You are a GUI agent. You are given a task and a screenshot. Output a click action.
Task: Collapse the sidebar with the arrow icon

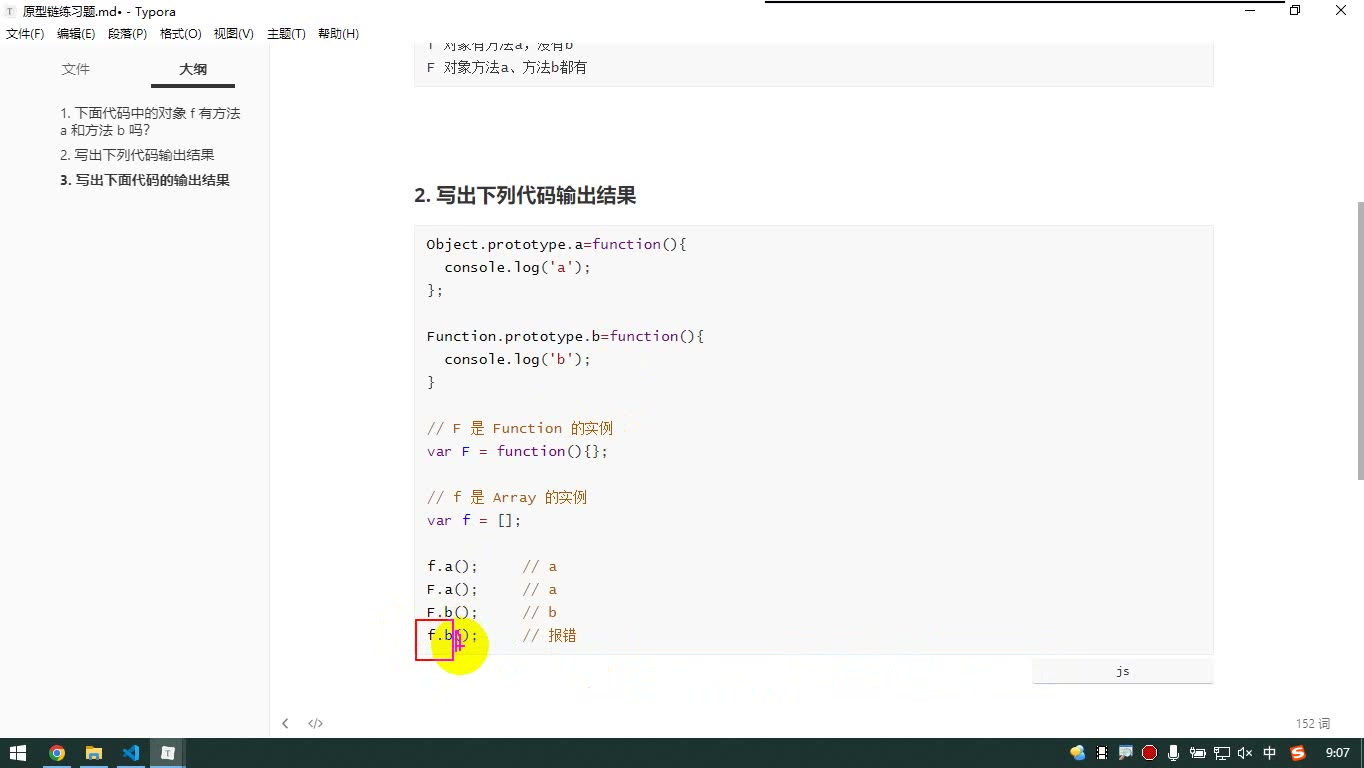(285, 723)
